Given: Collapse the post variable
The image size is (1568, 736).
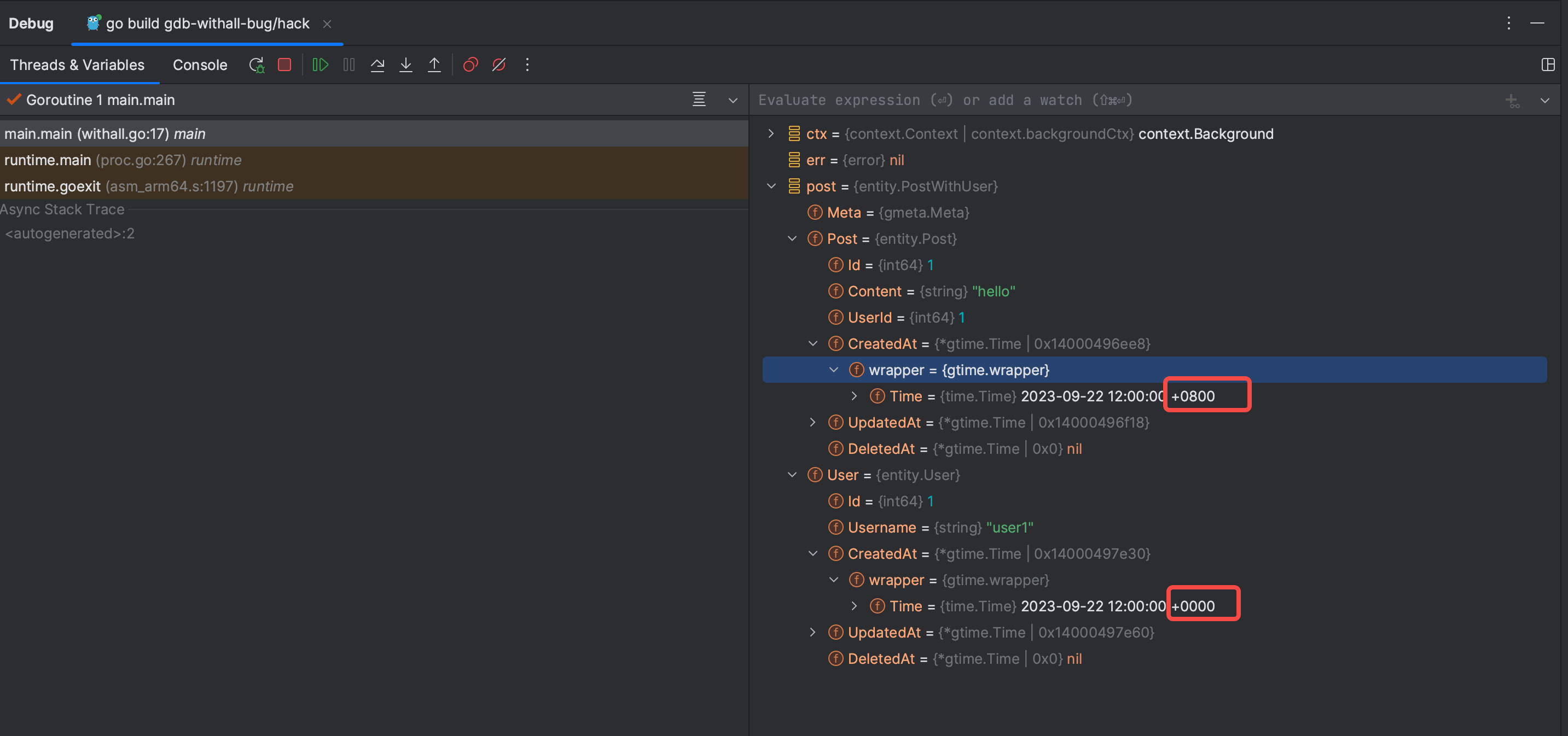Looking at the screenshot, I should pyautogui.click(x=771, y=185).
